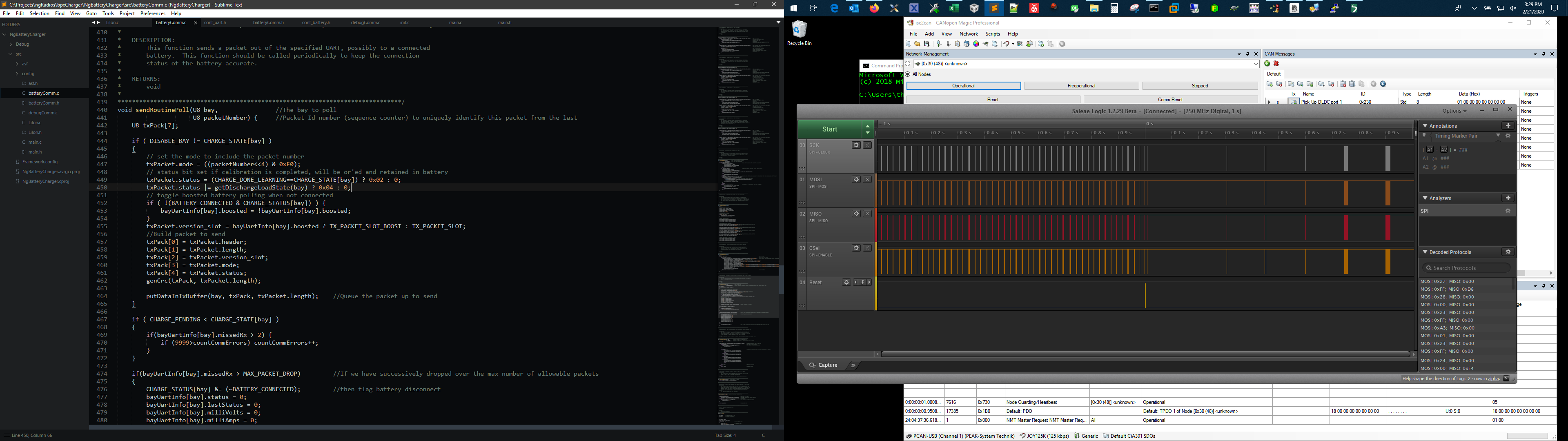Click the Comm Reset button
Image resolution: width=1568 pixels, height=441 pixels.
[1170, 99]
